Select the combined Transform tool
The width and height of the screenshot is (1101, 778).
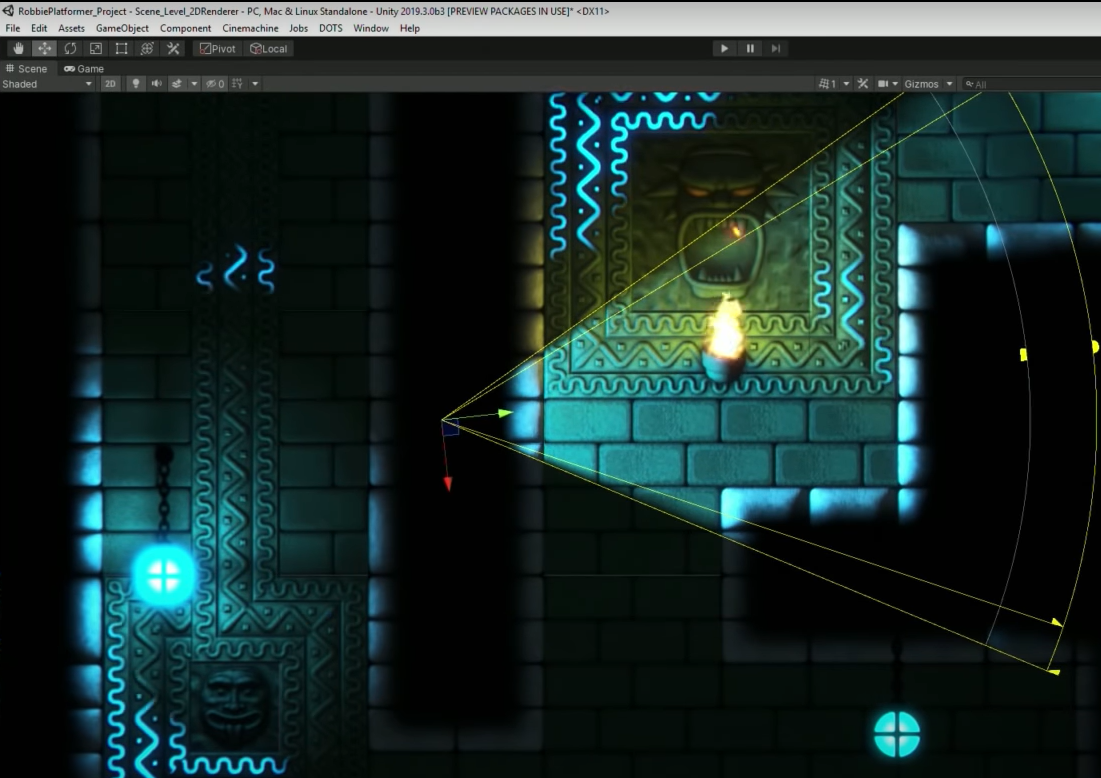[146, 47]
